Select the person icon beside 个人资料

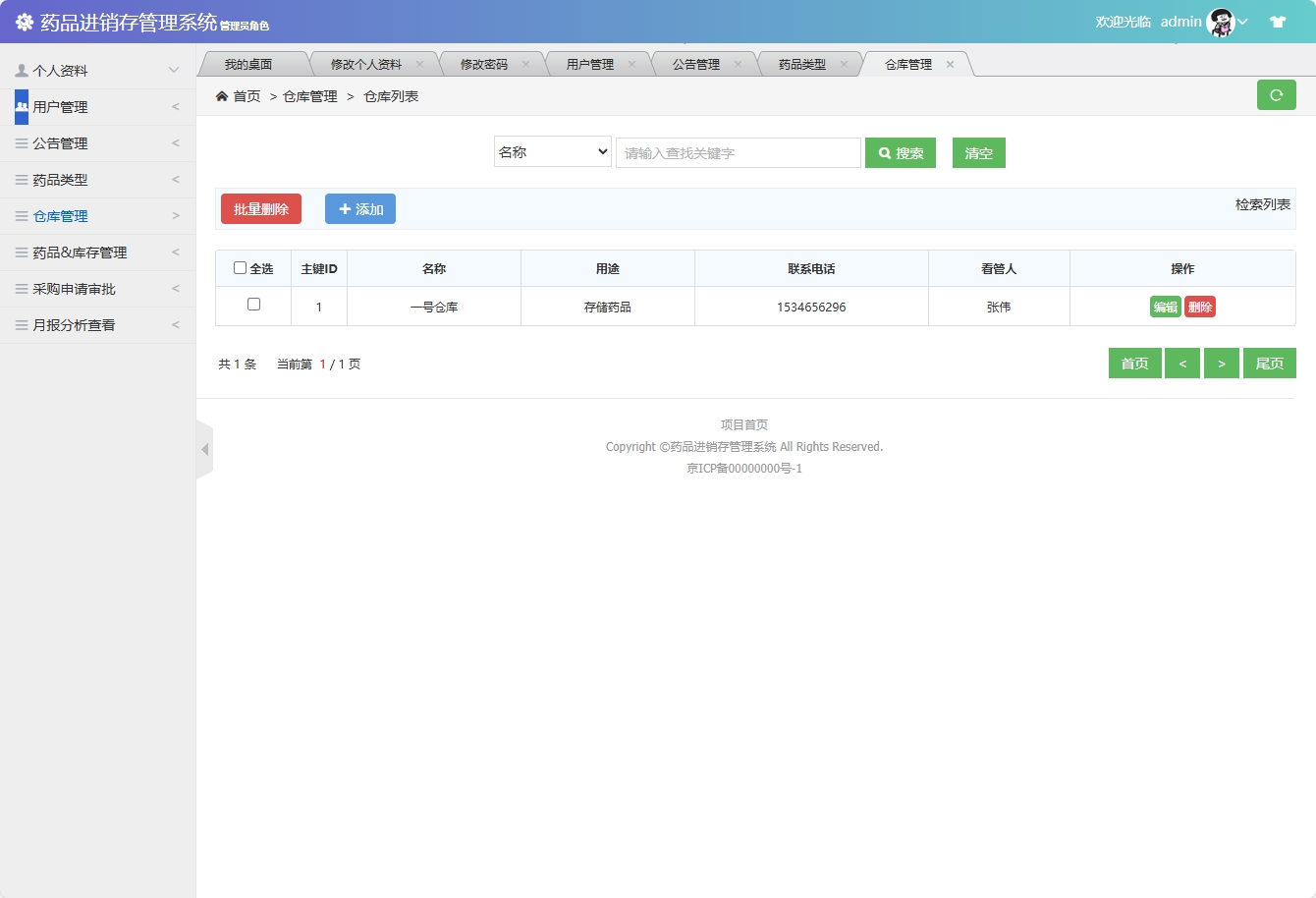pos(22,69)
